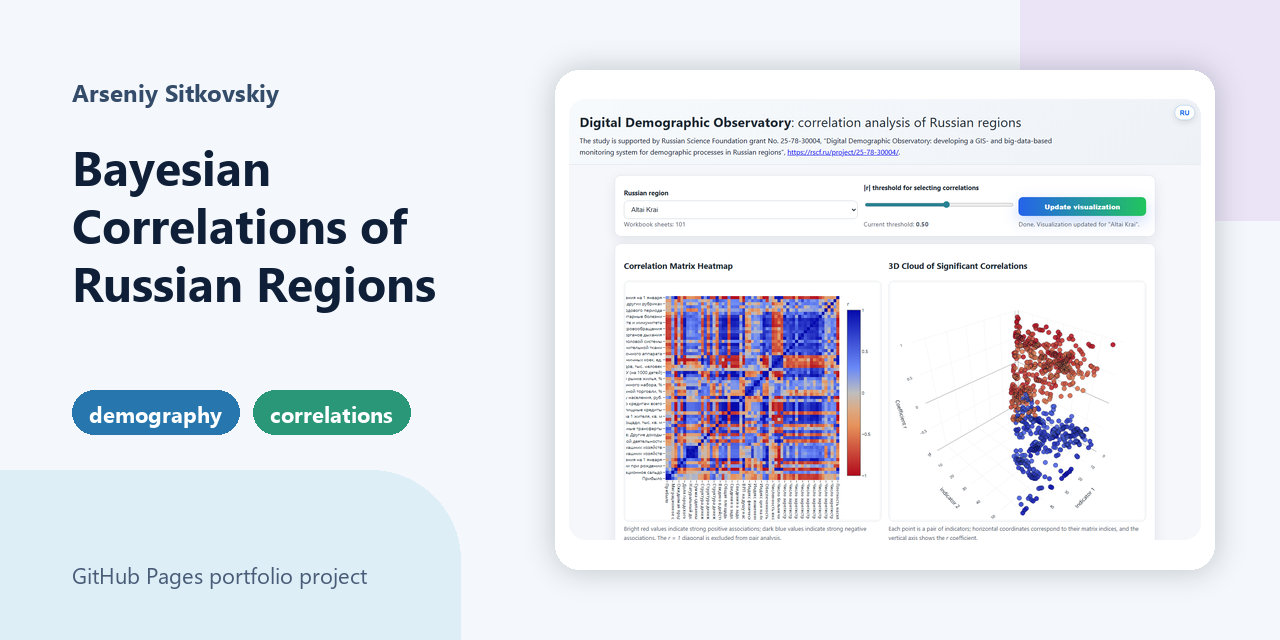
Task: Click the Update visualization button
Action: click(x=1082, y=207)
